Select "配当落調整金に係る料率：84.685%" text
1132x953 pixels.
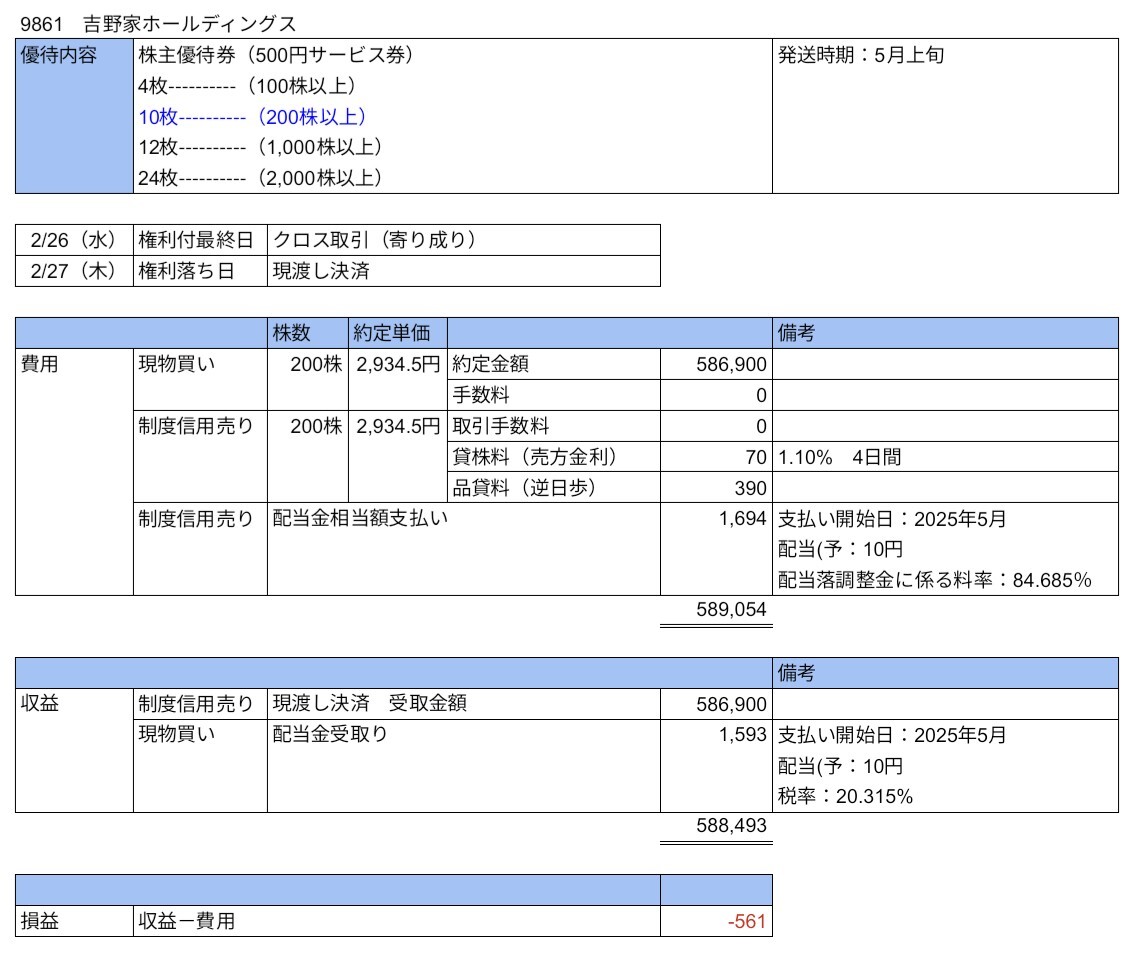(934, 580)
